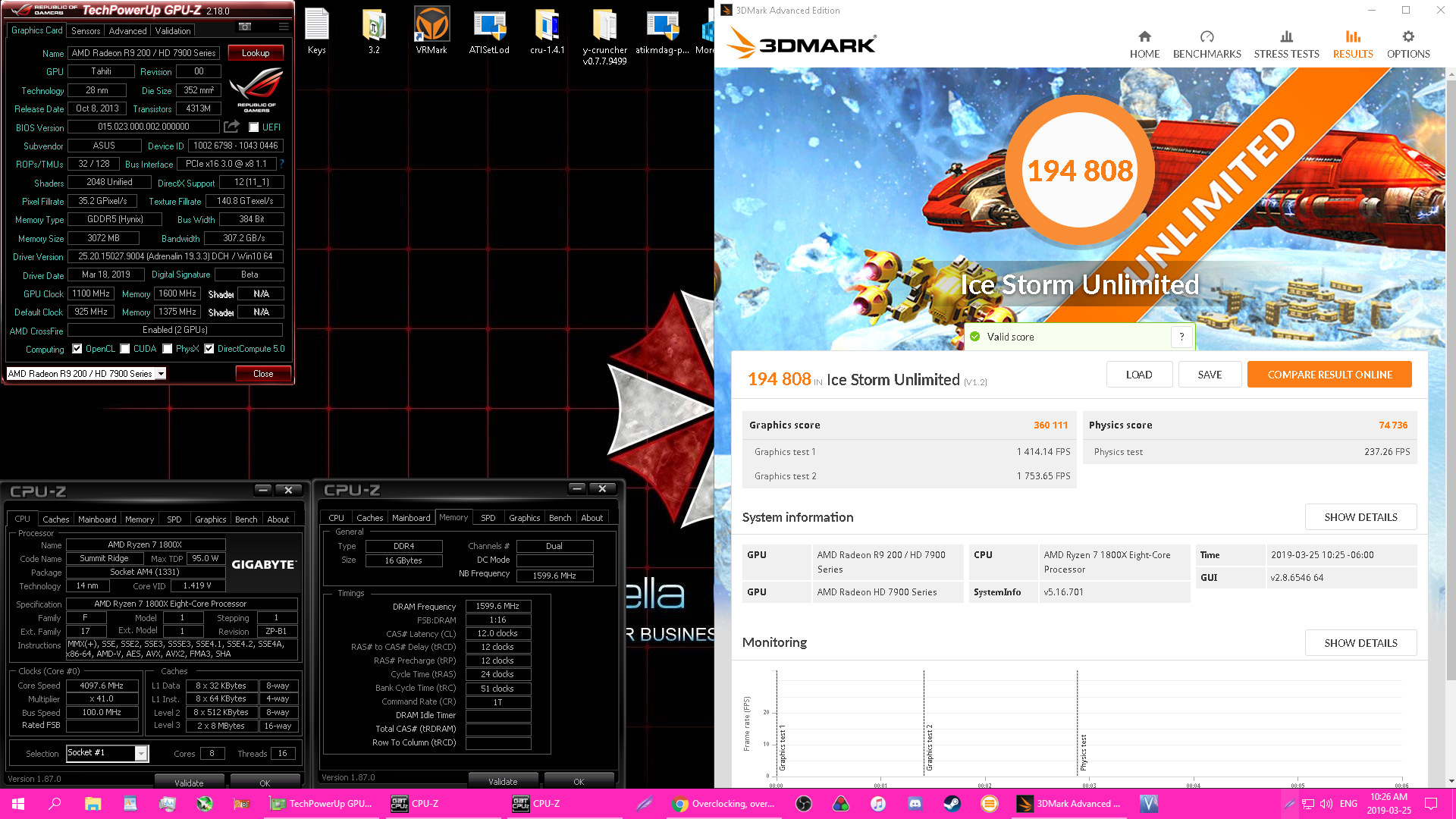Switch to TechPowerUp GPU-Z taskbar button
Viewport: 1456px width, 819px height.
[x=322, y=804]
